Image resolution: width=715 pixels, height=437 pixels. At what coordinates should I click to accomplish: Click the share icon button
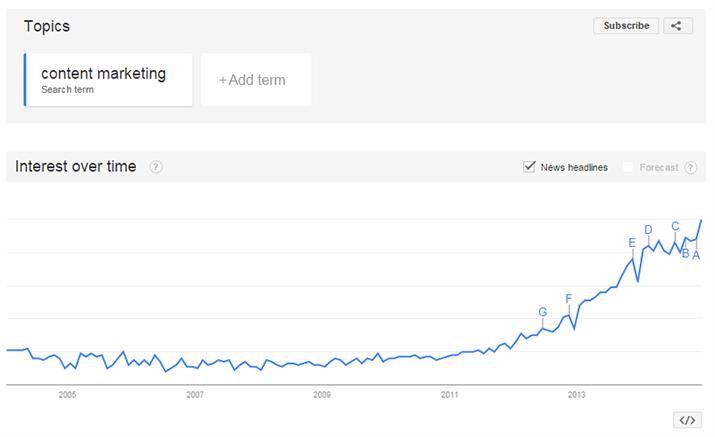point(678,26)
